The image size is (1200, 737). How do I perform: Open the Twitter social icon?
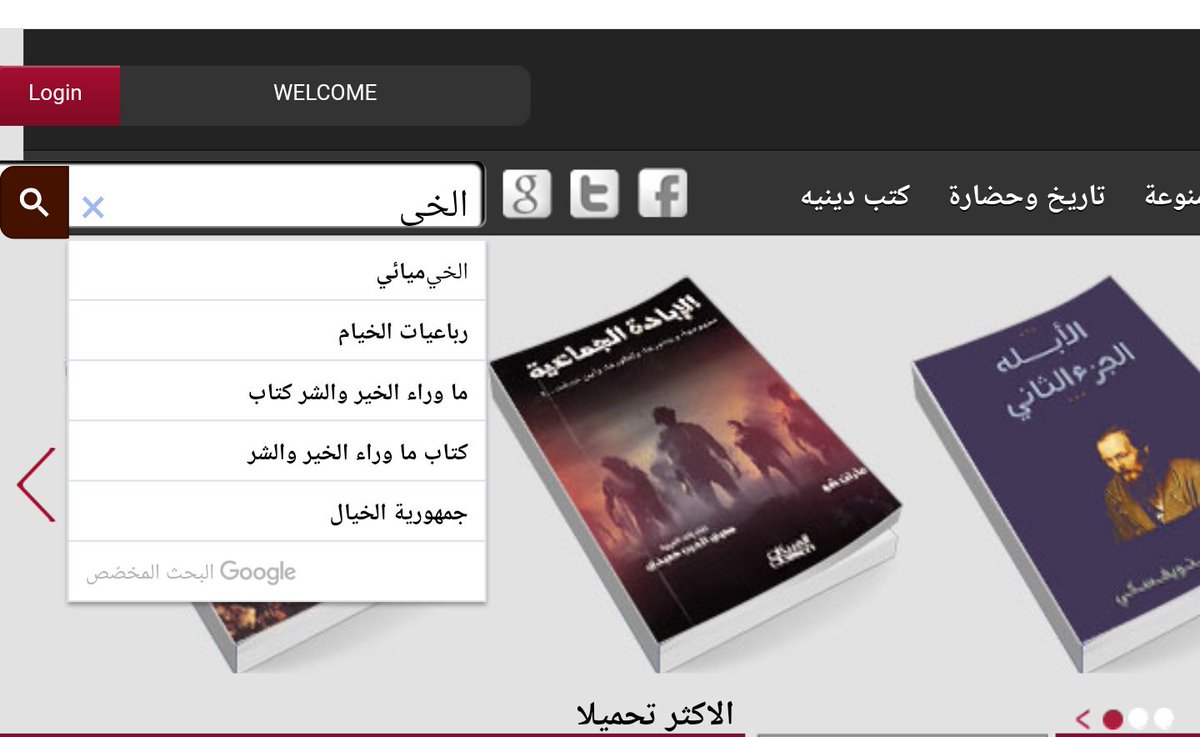point(595,194)
